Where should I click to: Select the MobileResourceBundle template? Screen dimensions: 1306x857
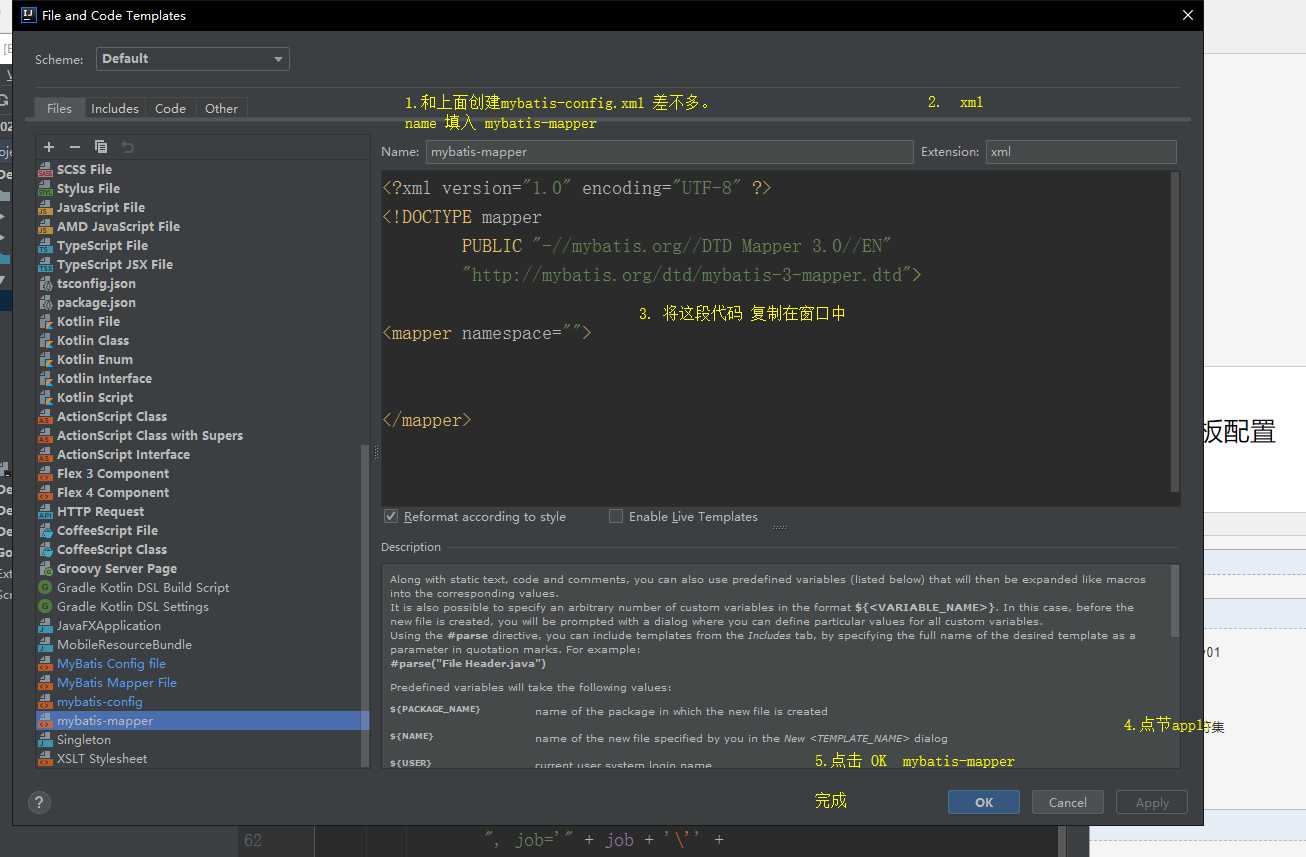[203, 645]
